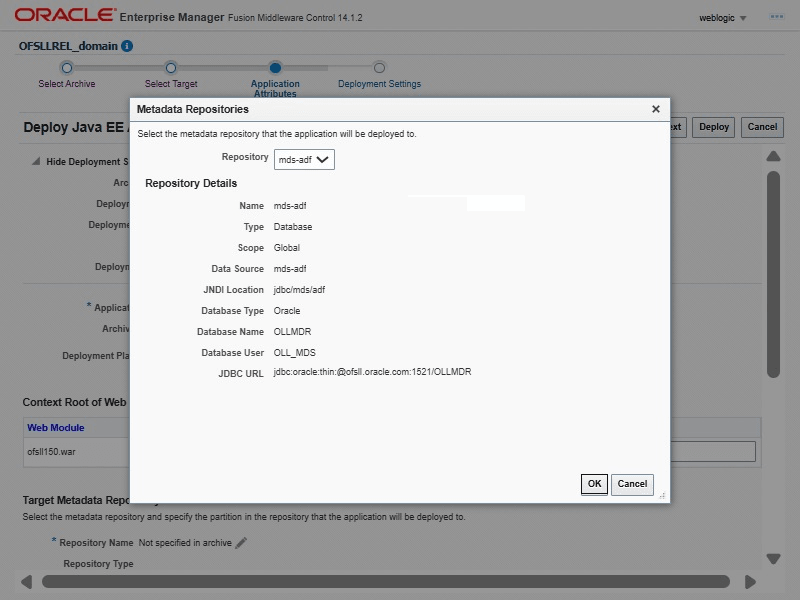Go to Select Archive step
The height and width of the screenshot is (600, 800).
[67, 84]
